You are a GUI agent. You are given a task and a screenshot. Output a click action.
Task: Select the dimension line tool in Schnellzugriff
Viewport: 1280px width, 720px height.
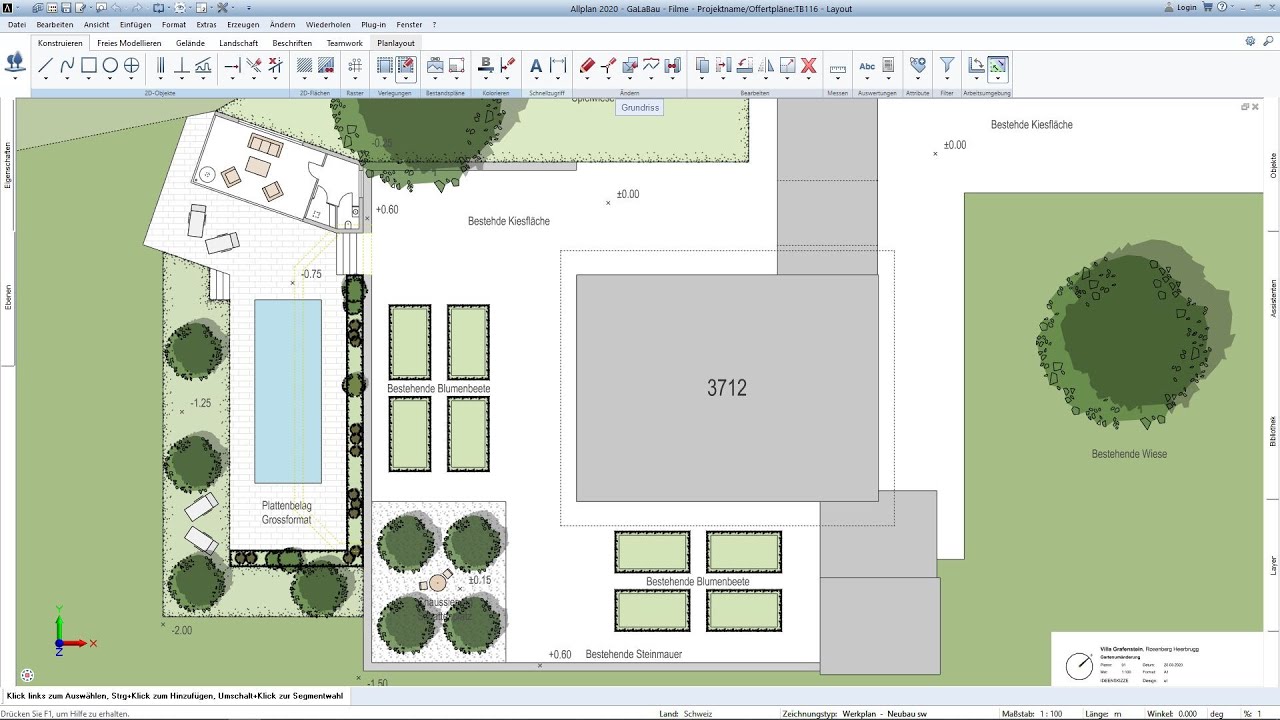coord(558,66)
